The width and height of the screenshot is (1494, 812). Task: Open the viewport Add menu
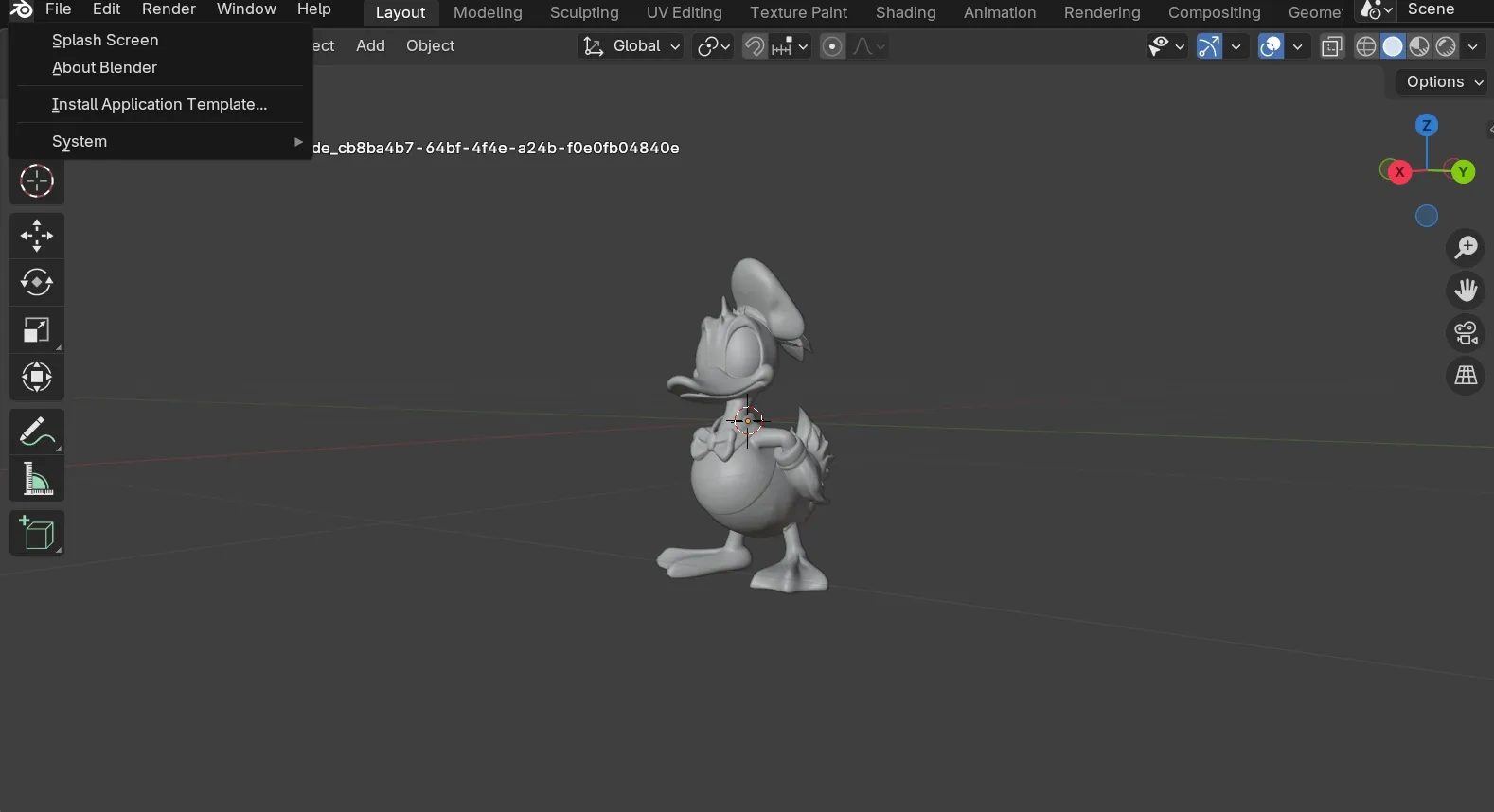[x=370, y=46]
